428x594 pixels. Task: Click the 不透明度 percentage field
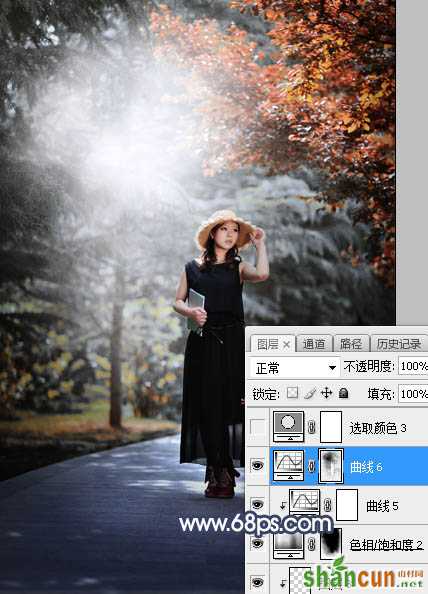coord(413,366)
